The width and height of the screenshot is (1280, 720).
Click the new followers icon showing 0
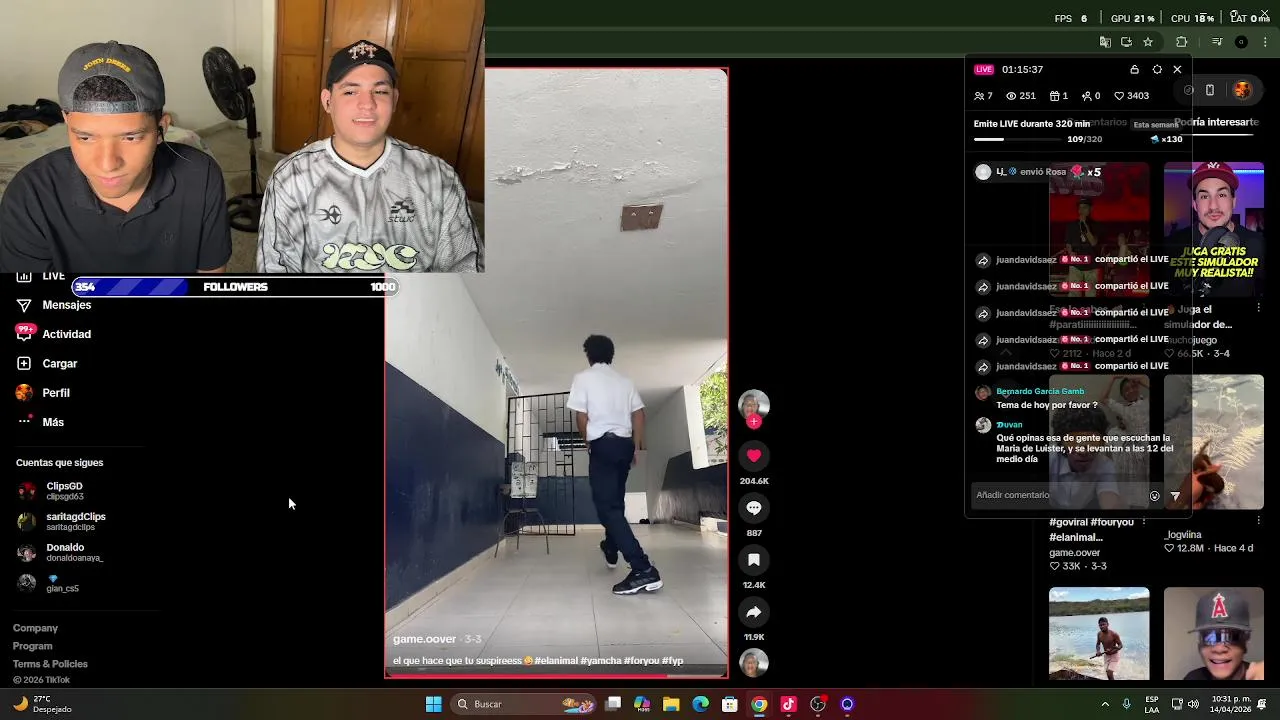(1086, 96)
